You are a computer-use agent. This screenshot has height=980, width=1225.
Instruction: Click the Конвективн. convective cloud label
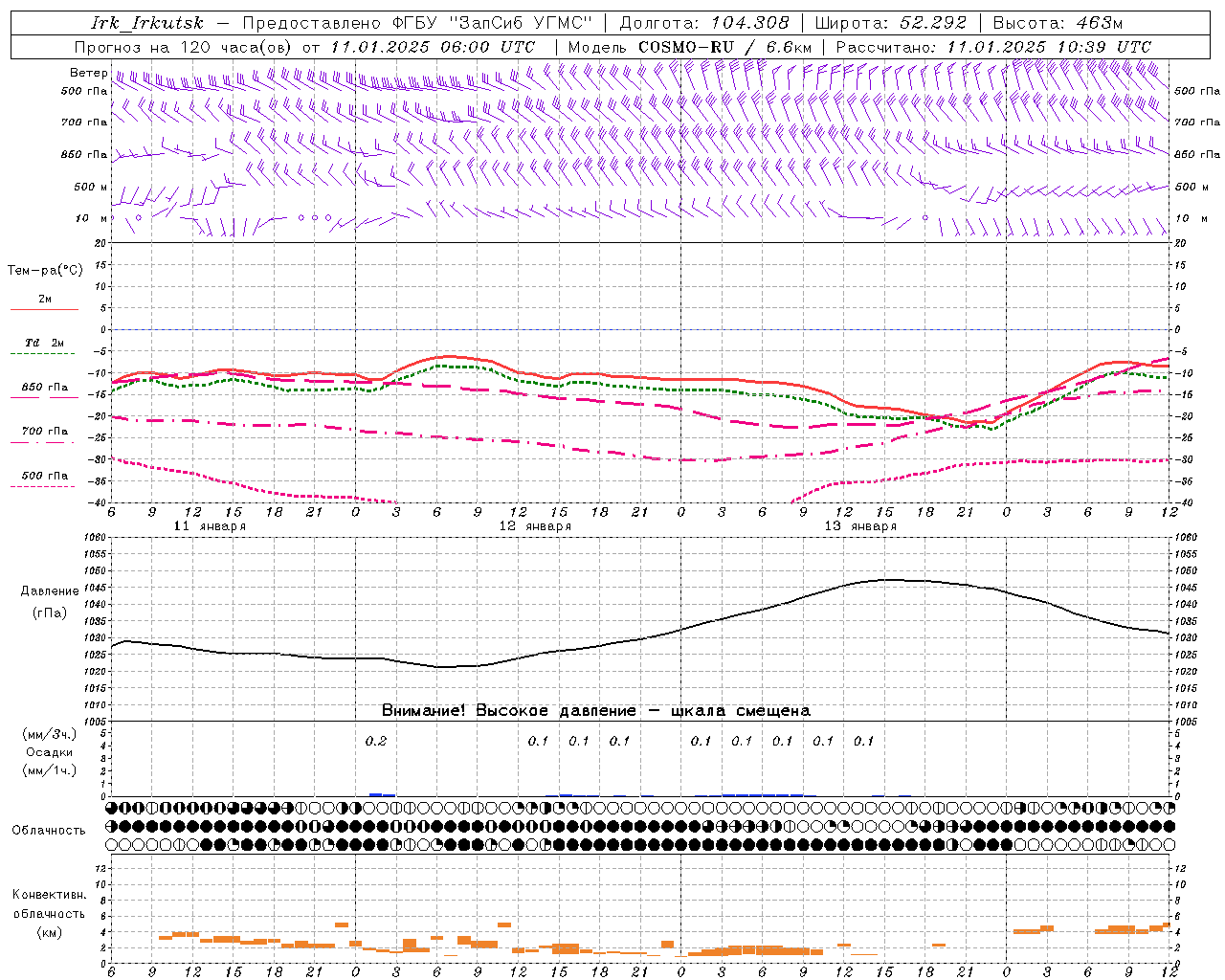click(x=49, y=895)
